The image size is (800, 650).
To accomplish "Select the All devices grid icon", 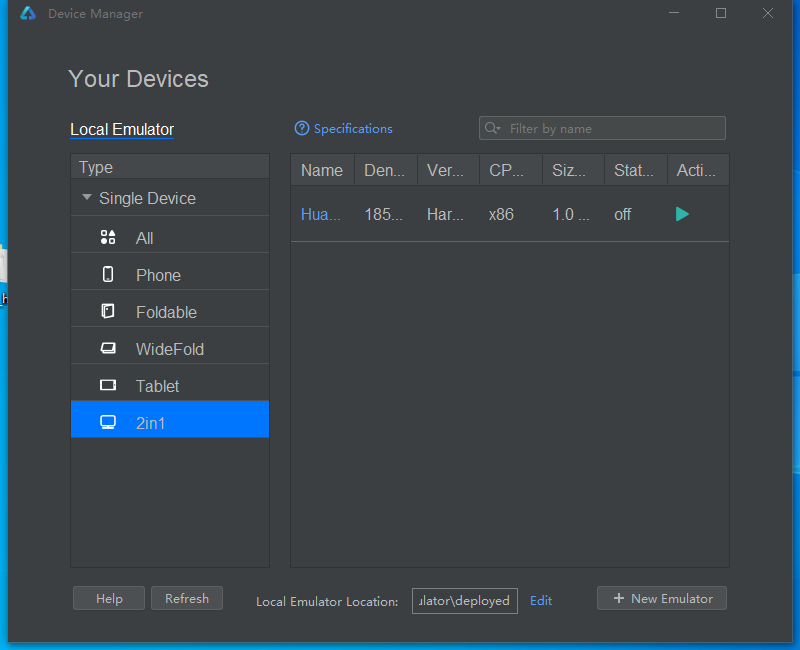I will pyautogui.click(x=108, y=238).
